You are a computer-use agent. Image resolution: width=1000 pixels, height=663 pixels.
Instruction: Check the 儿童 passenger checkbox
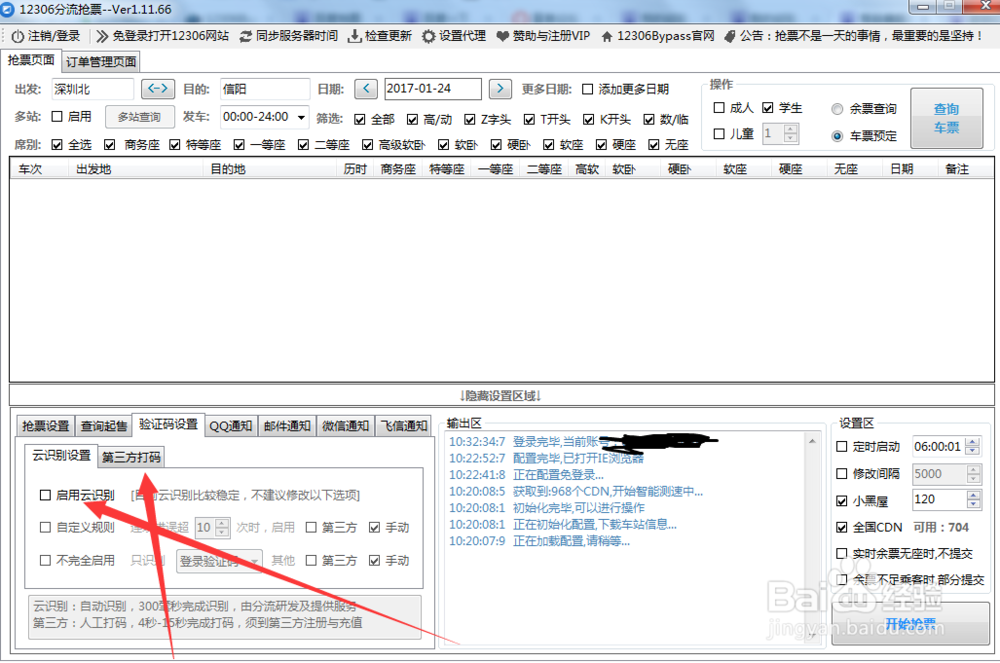[x=719, y=134]
